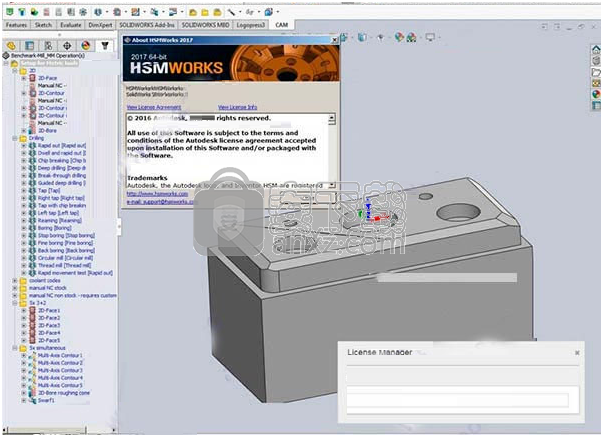
Task: Switch to the Features tab
Action: 16,25
